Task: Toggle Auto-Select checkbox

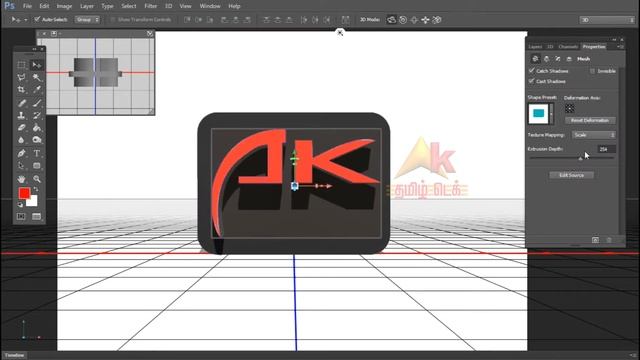Action: (37, 19)
